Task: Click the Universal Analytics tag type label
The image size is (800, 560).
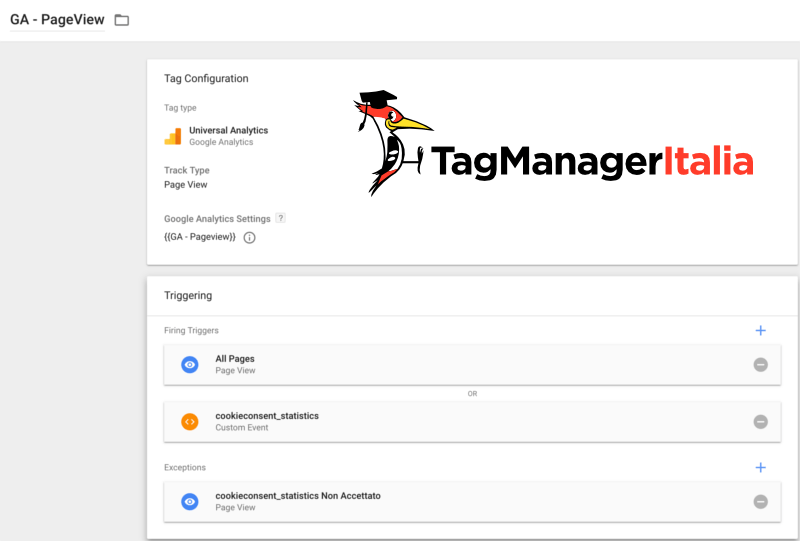Action: tap(229, 131)
